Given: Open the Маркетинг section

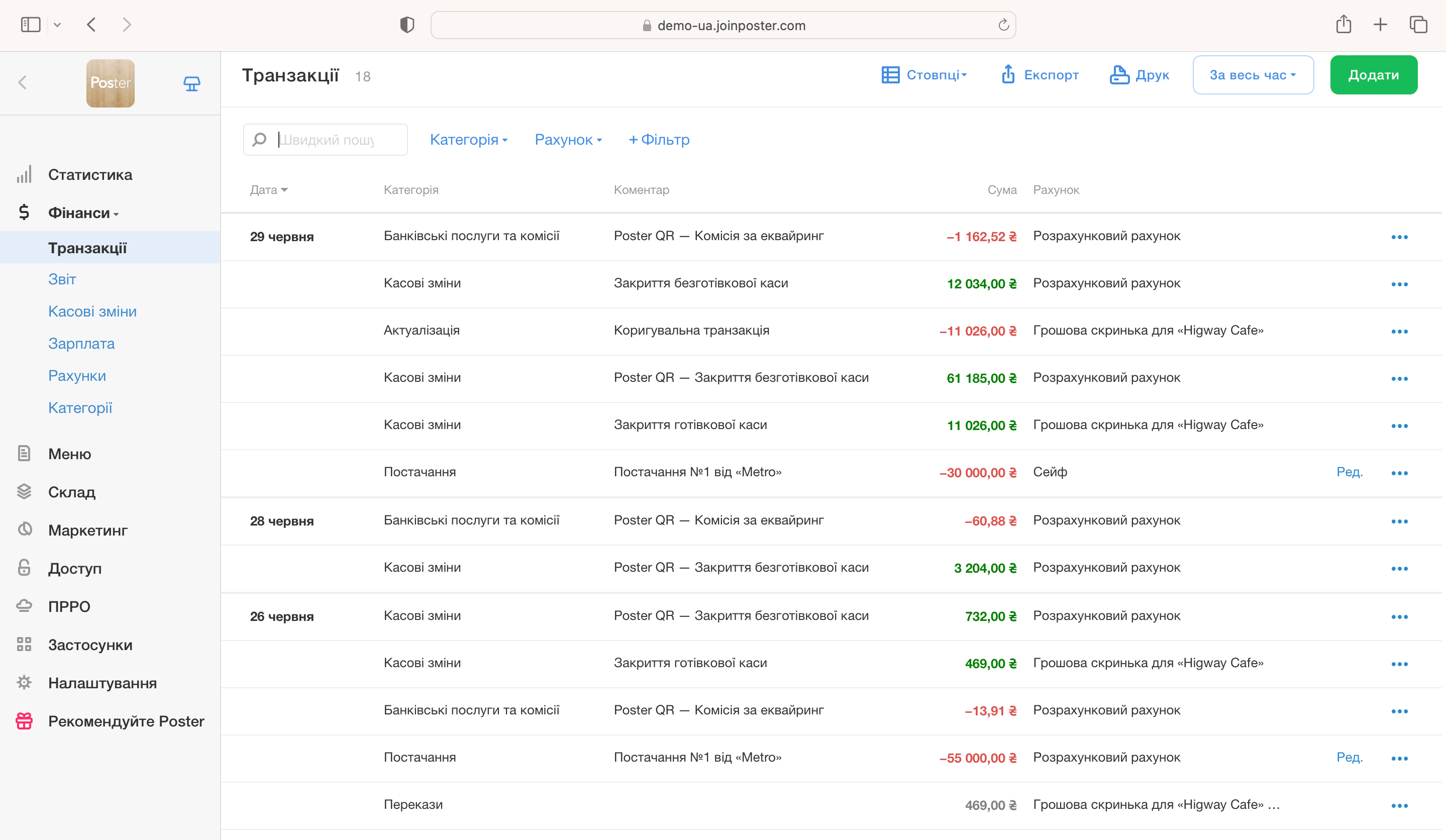Looking at the screenshot, I should point(88,530).
